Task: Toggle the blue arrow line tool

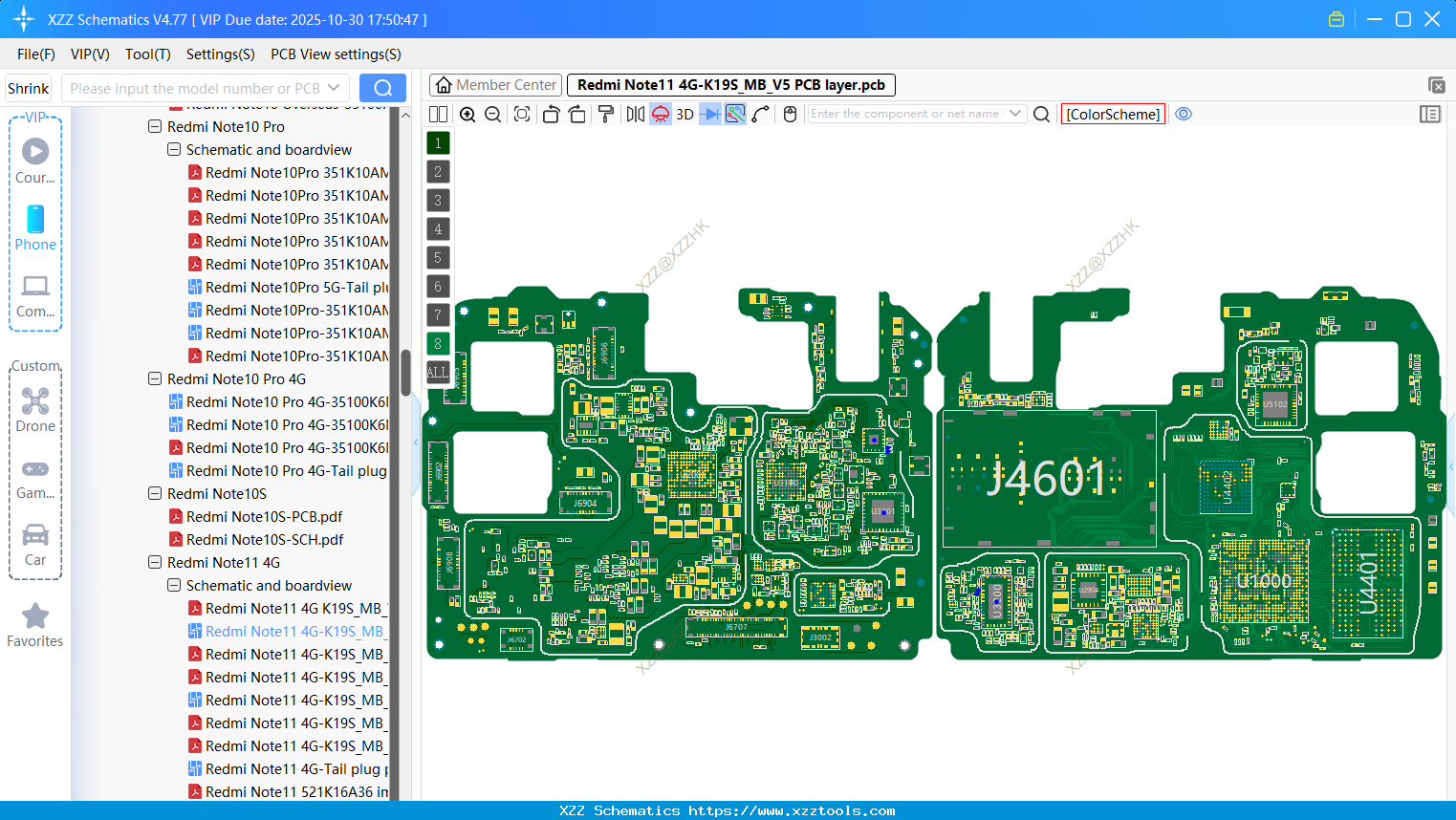Action: point(710,115)
